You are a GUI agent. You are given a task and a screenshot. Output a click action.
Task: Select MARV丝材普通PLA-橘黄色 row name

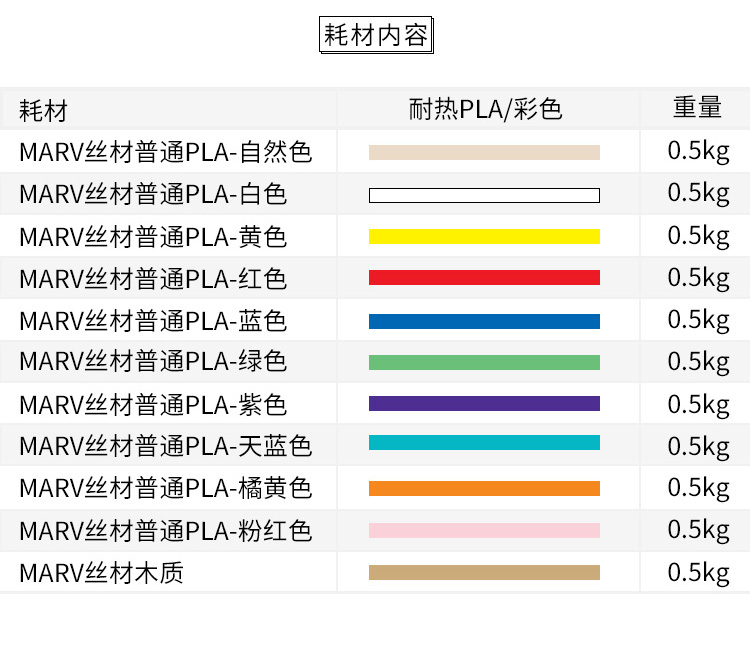click(x=165, y=488)
